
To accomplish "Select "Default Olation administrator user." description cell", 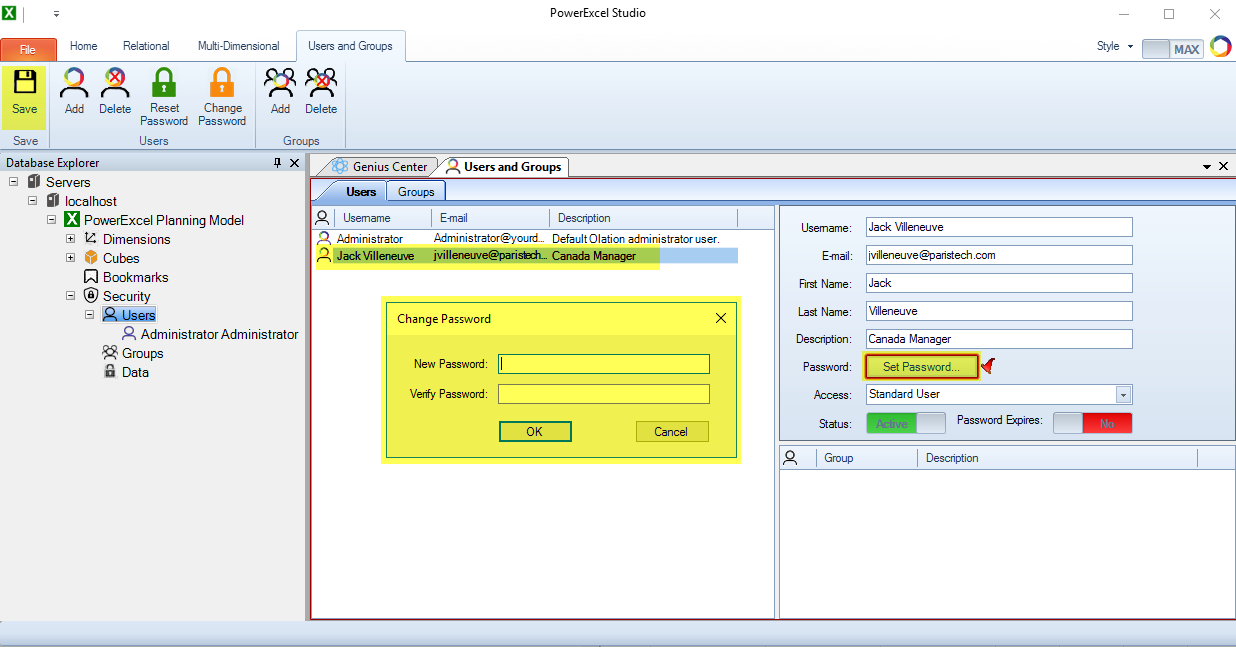I will 636,239.
